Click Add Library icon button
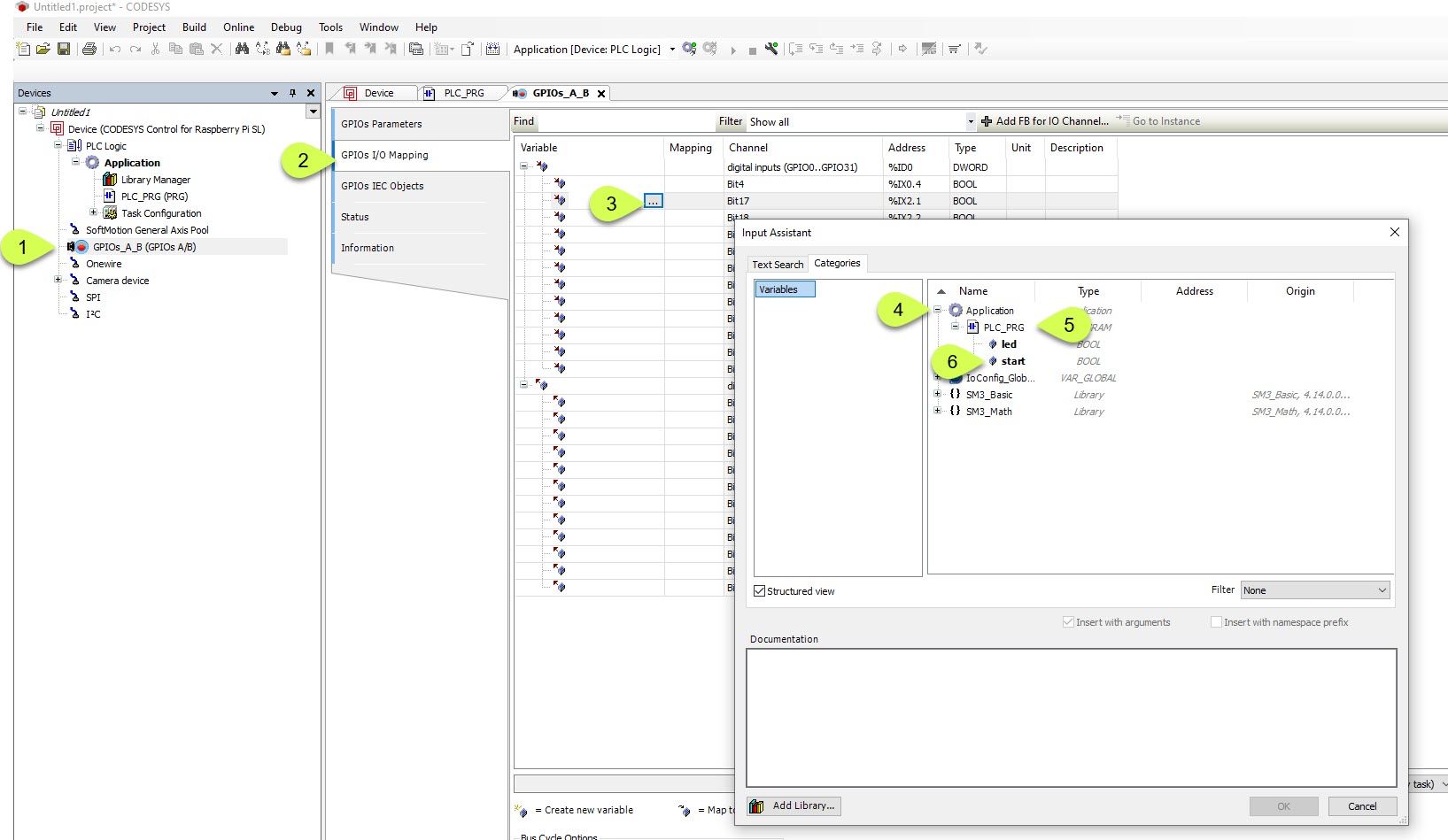 click(794, 805)
